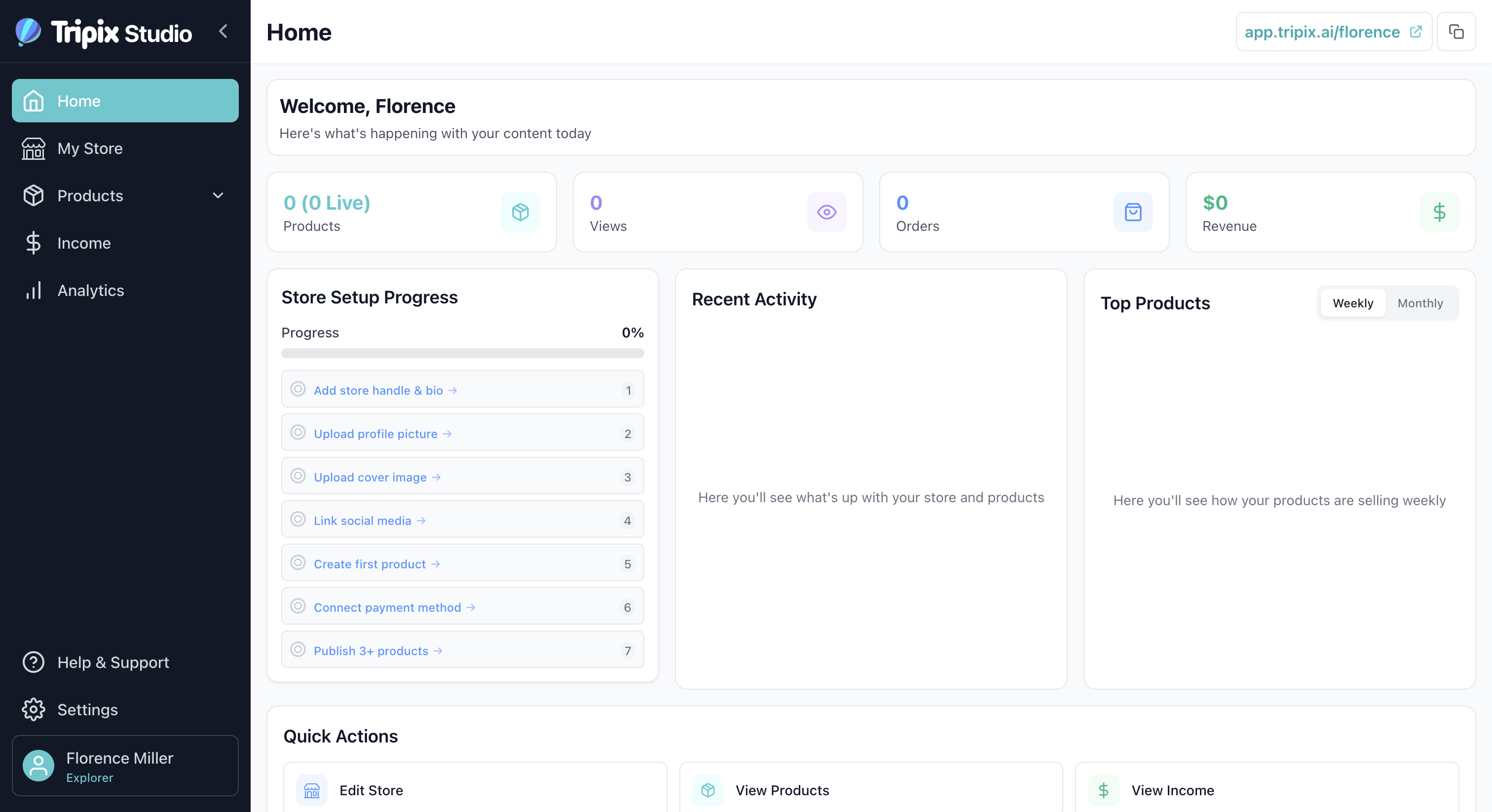Open the Orders stat card
The image size is (1492, 812).
(x=1025, y=213)
